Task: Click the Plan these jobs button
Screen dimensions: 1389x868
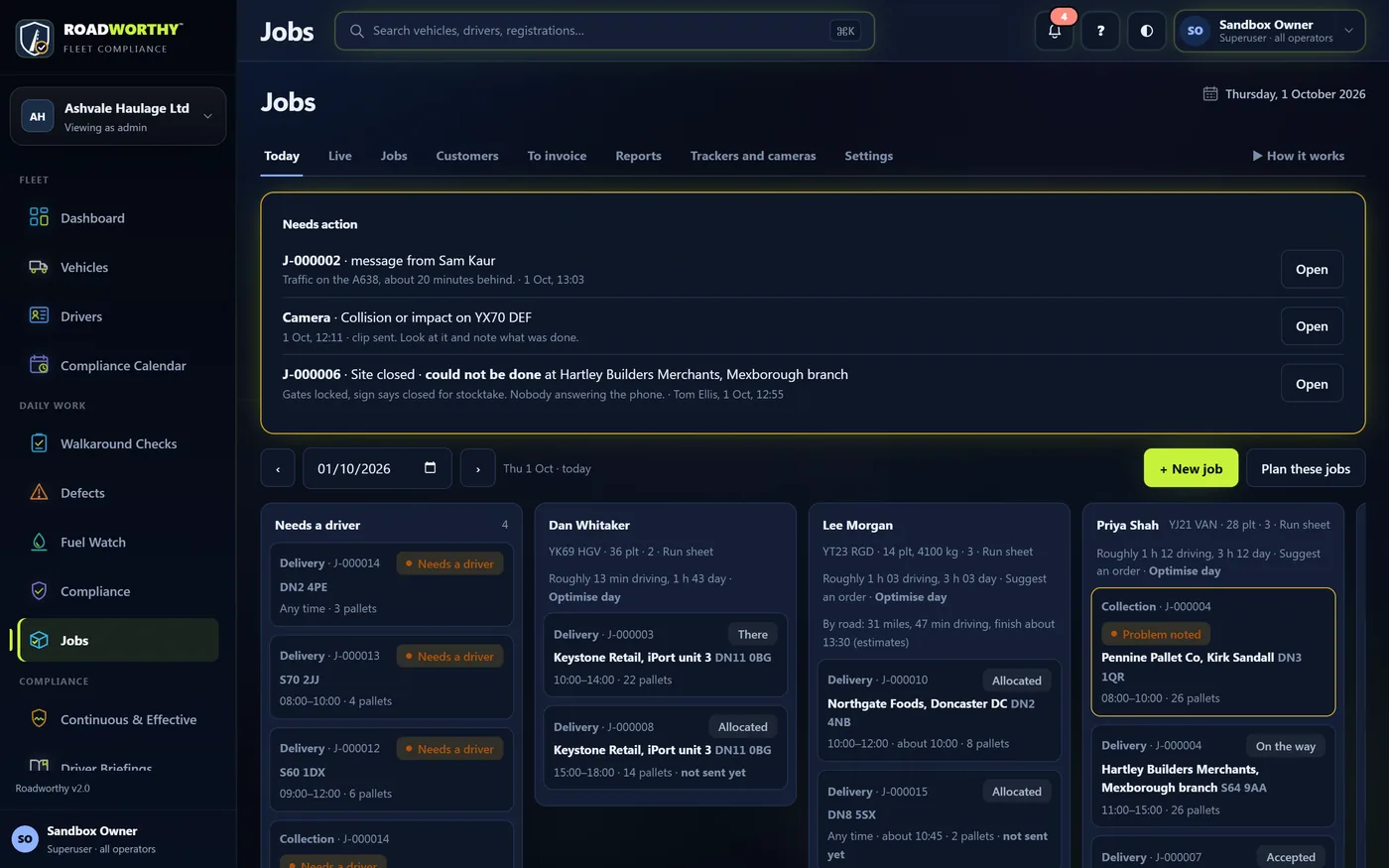Action: (x=1305, y=468)
